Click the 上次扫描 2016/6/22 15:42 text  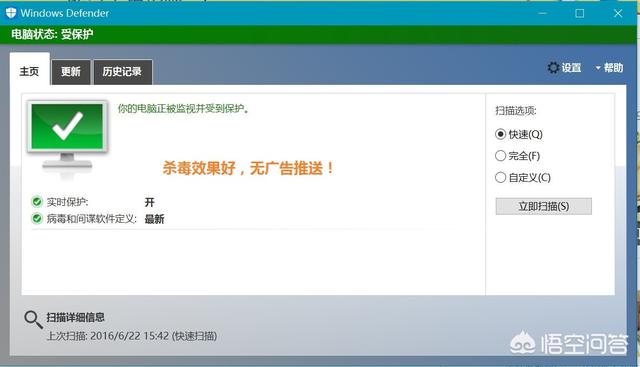(x=132, y=336)
